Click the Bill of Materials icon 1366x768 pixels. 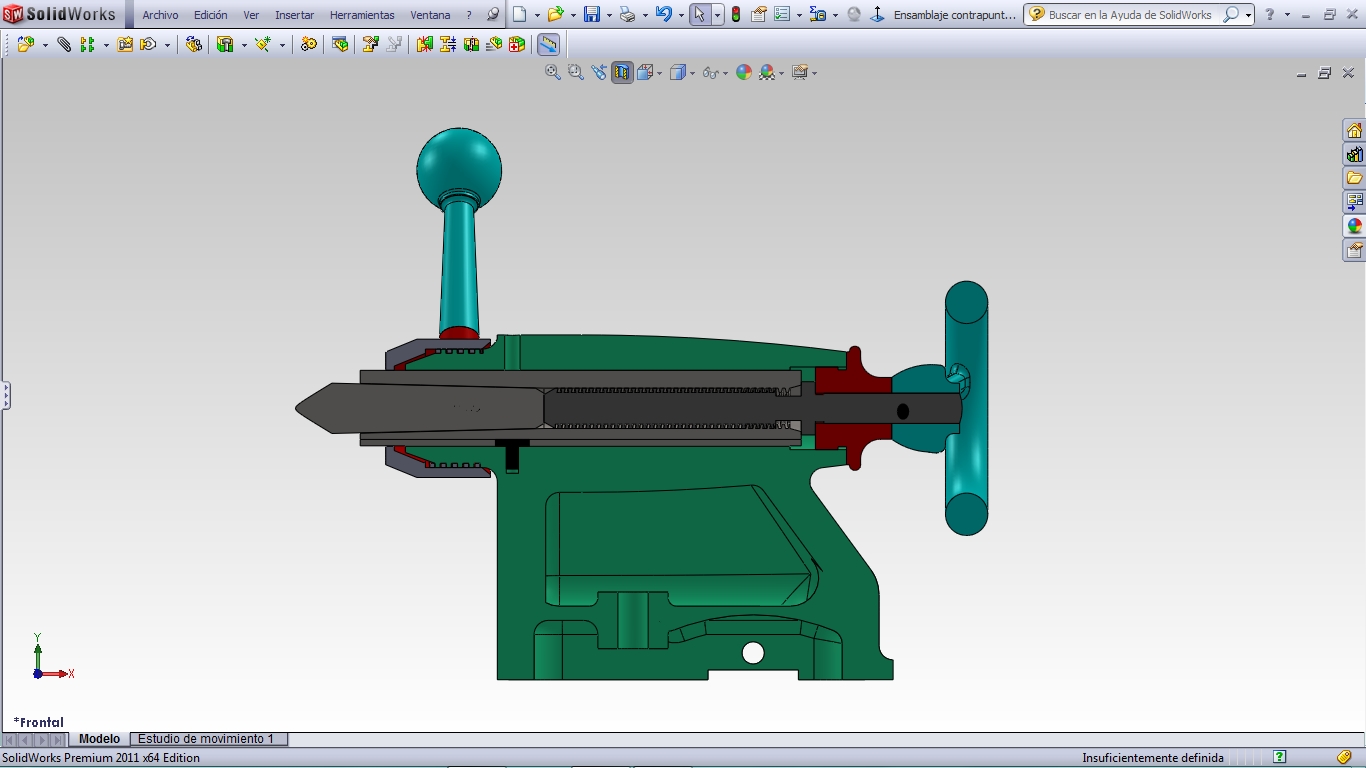(340, 45)
